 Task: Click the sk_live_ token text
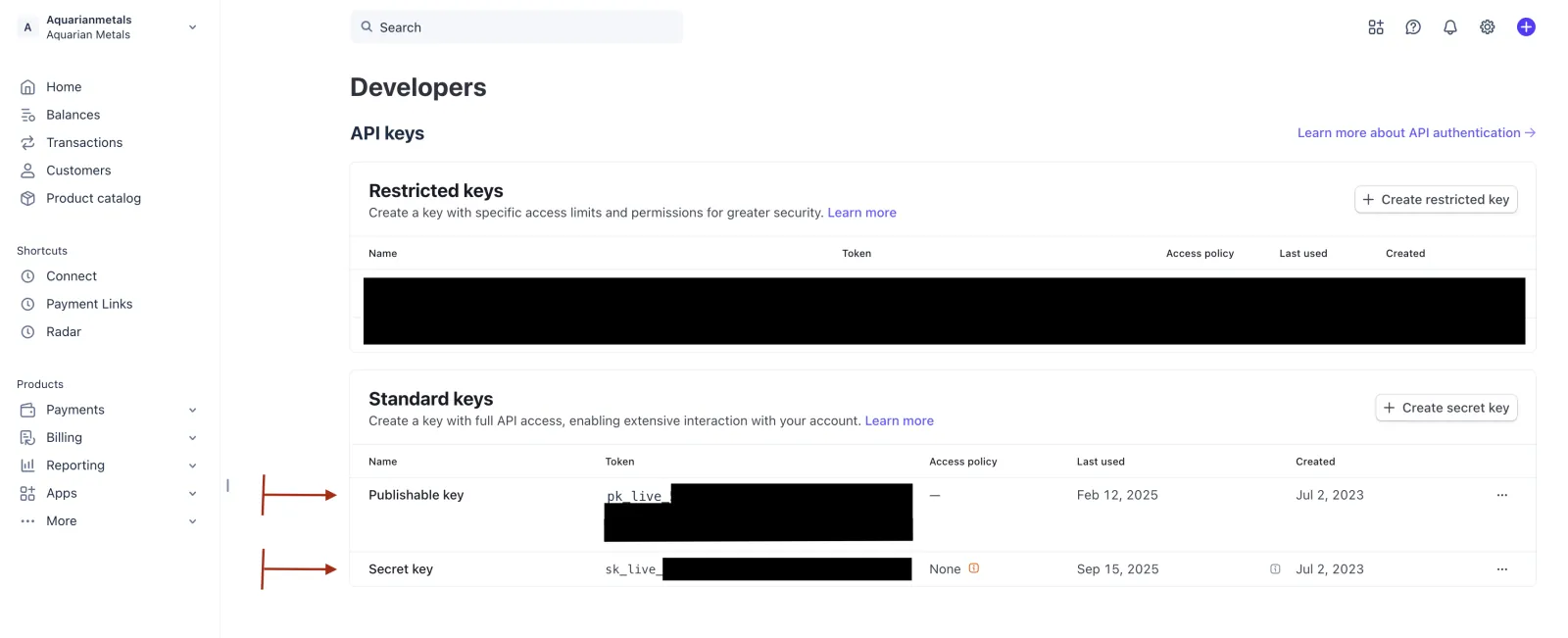[x=633, y=569]
